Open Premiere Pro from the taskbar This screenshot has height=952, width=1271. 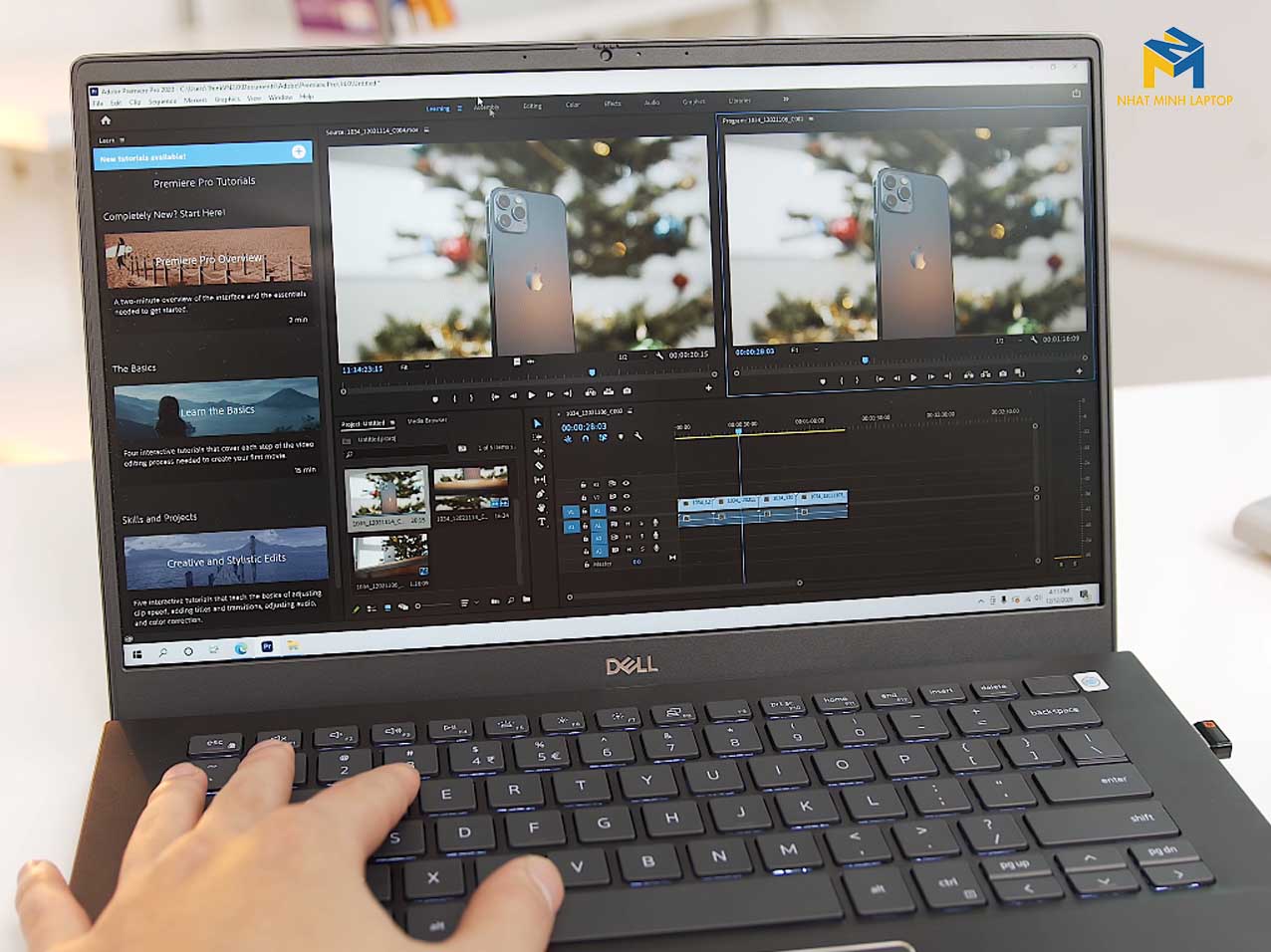[x=267, y=647]
